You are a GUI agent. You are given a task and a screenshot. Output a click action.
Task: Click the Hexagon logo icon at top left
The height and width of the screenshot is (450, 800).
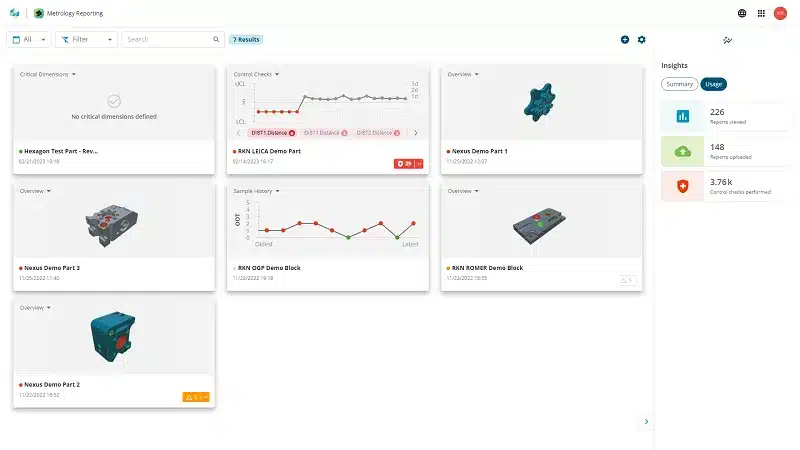click(x=14, y=13)
